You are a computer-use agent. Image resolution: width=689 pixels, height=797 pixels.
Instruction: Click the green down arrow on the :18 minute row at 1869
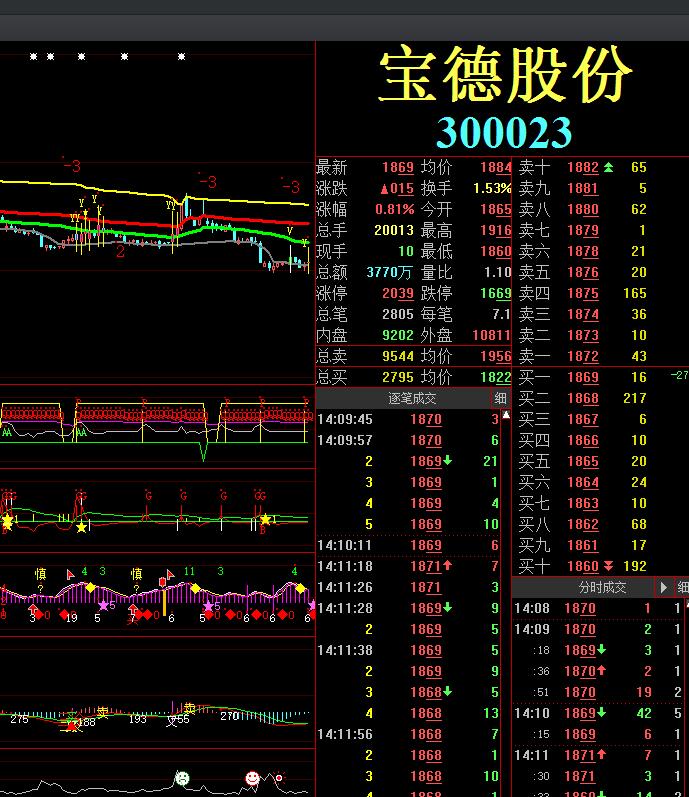click(x=601, y=649)
